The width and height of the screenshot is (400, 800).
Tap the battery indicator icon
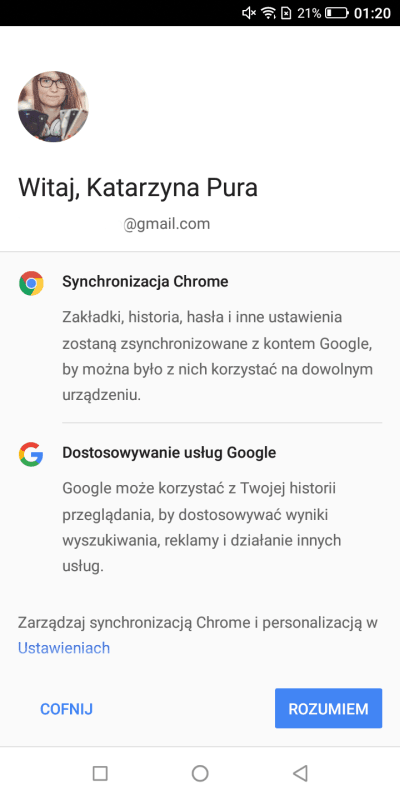pos(337,13)
